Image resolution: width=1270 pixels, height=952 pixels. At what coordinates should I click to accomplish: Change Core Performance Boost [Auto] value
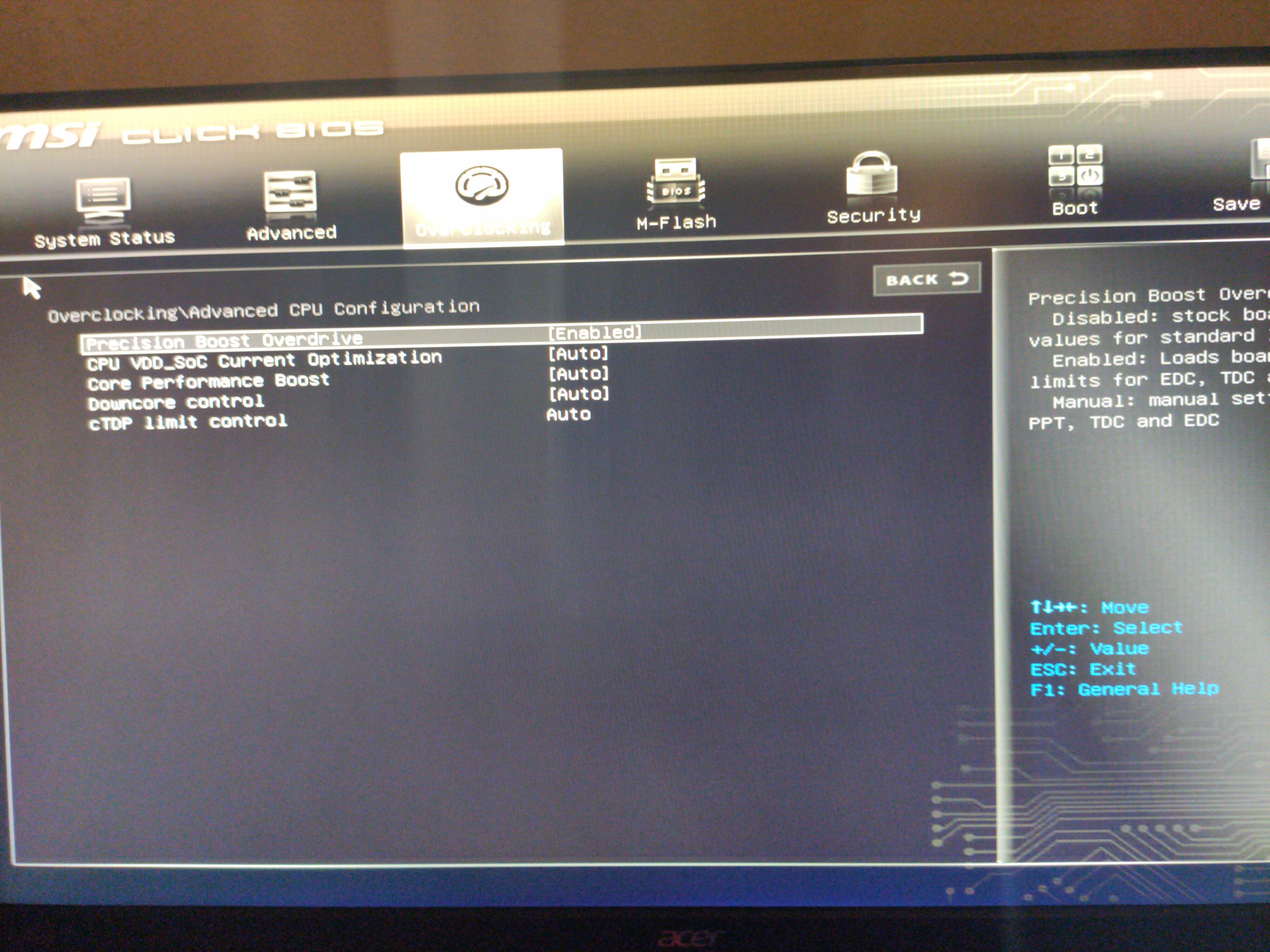[578, 374]
